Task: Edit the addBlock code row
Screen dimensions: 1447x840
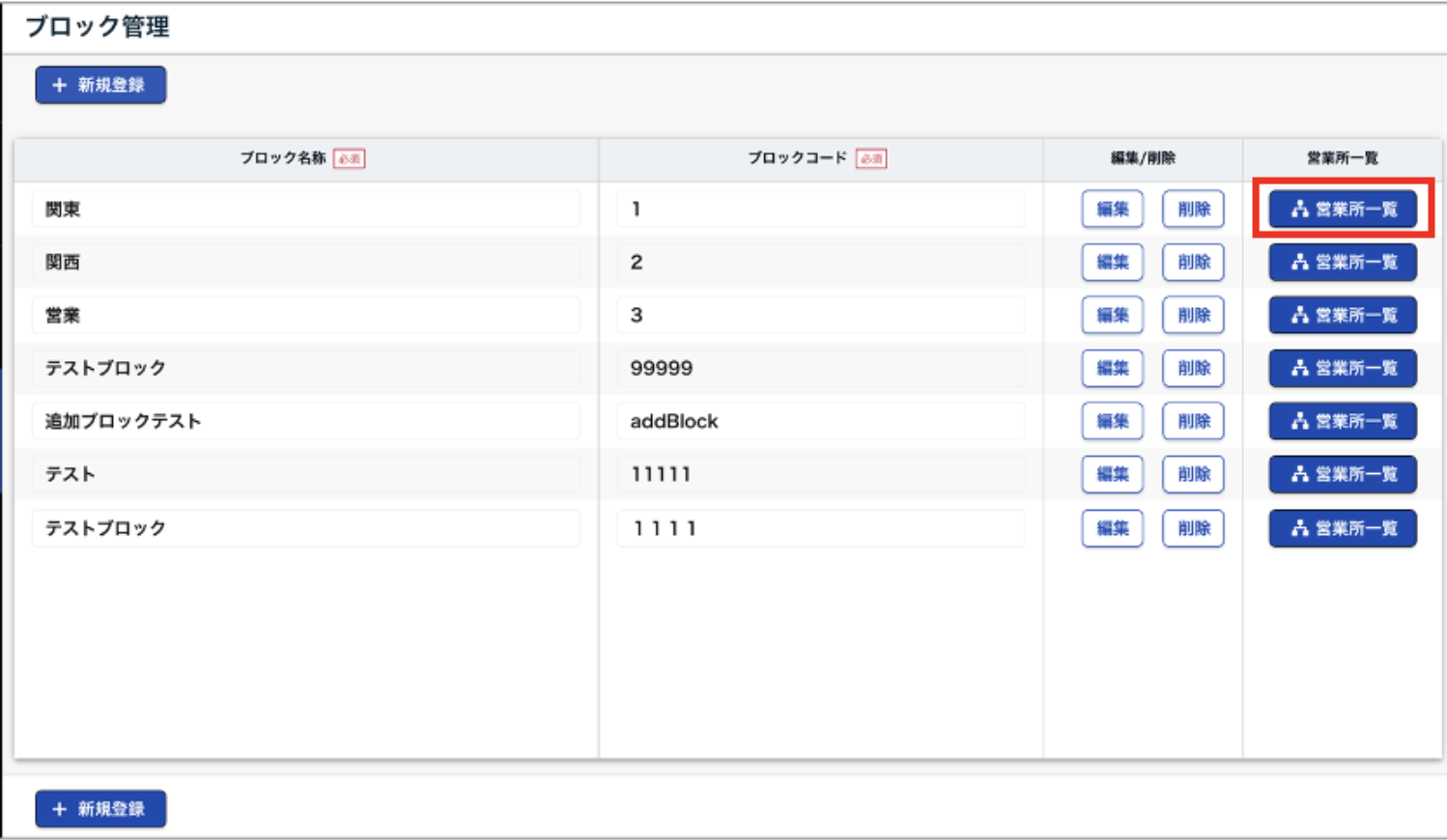Action: click(1112, 422)
